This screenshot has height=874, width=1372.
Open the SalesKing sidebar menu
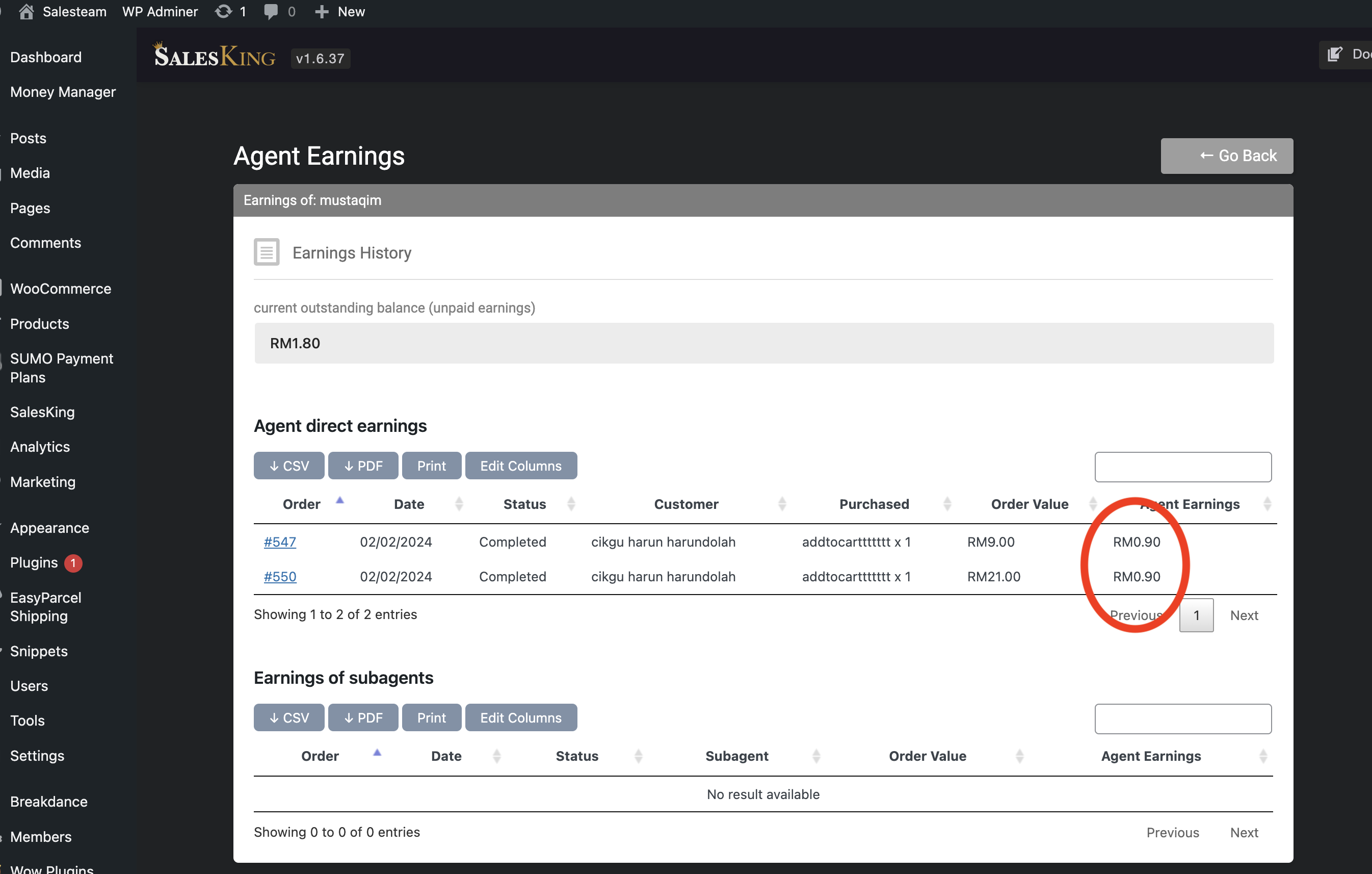[42, 412]
